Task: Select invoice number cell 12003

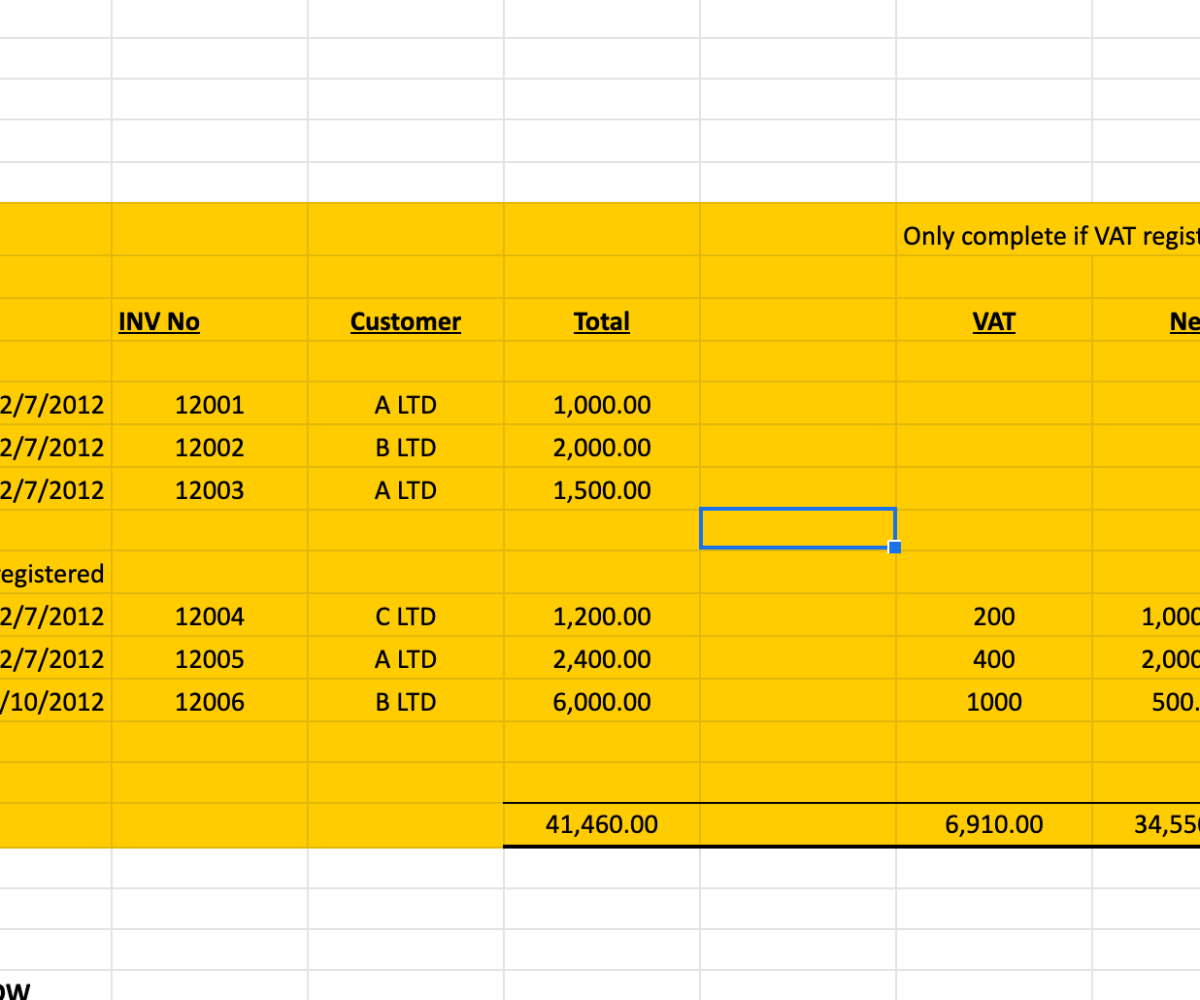Action: 209,490
